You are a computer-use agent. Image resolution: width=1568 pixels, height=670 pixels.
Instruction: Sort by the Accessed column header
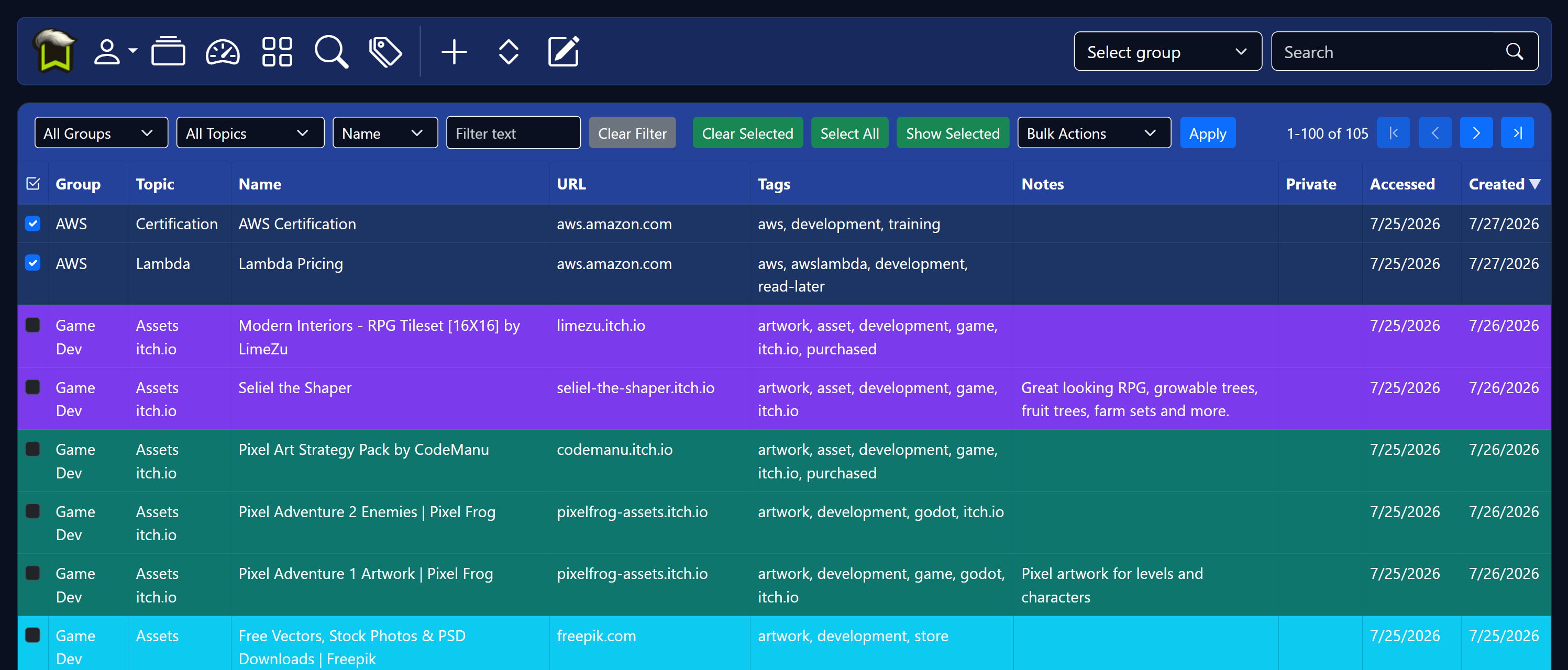(x=1402, y=184)
